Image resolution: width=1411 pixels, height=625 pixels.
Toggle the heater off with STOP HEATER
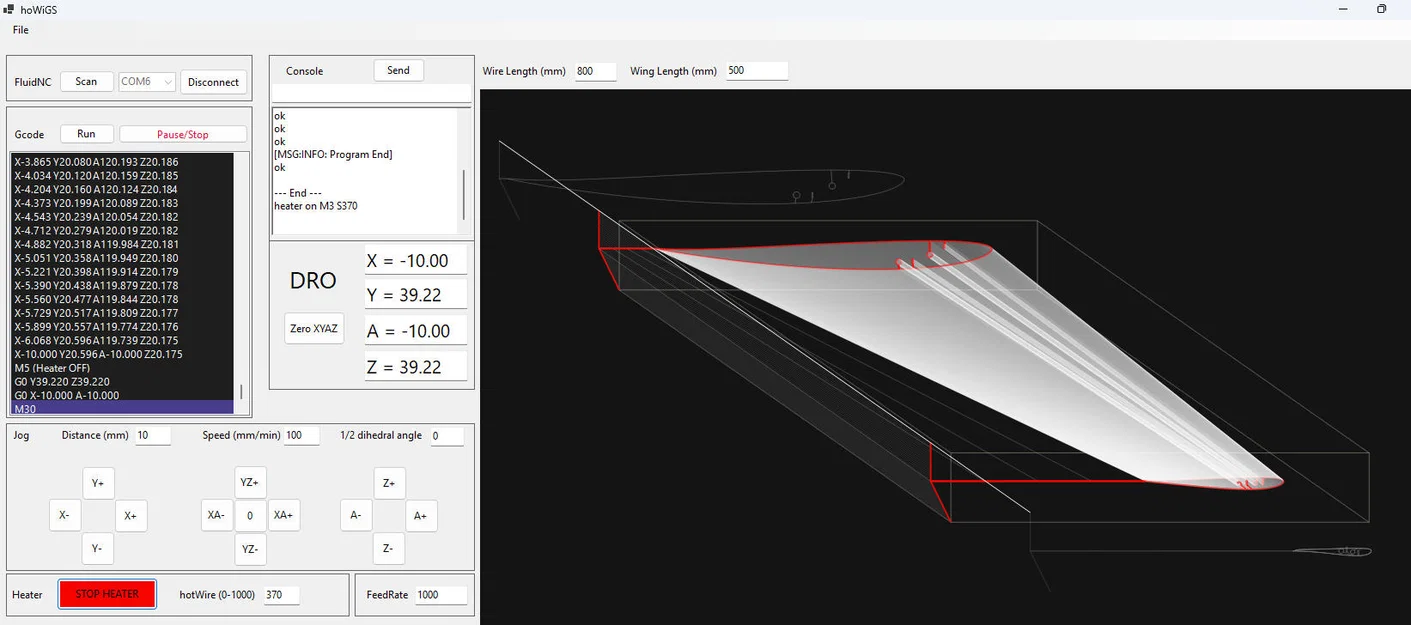106,594
